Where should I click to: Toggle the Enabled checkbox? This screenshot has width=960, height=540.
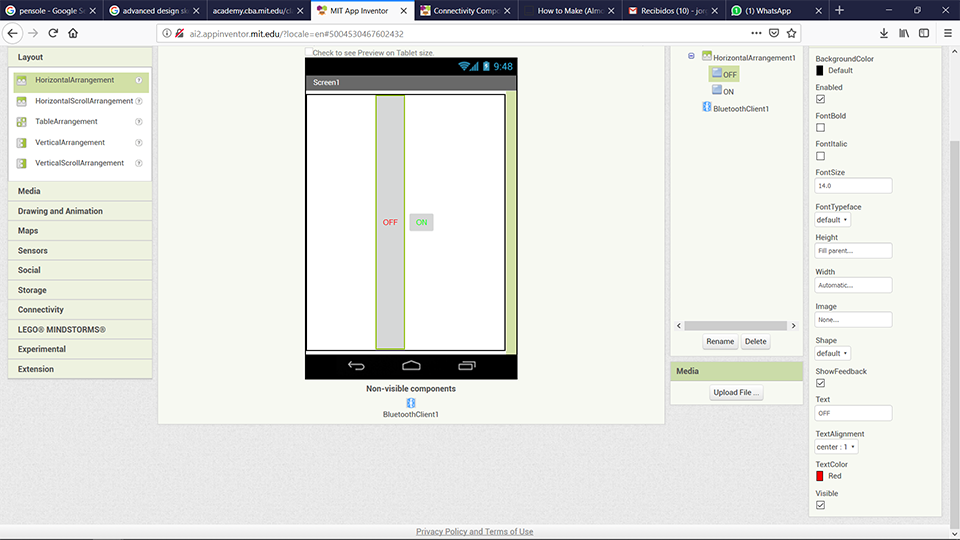[820, 99]
